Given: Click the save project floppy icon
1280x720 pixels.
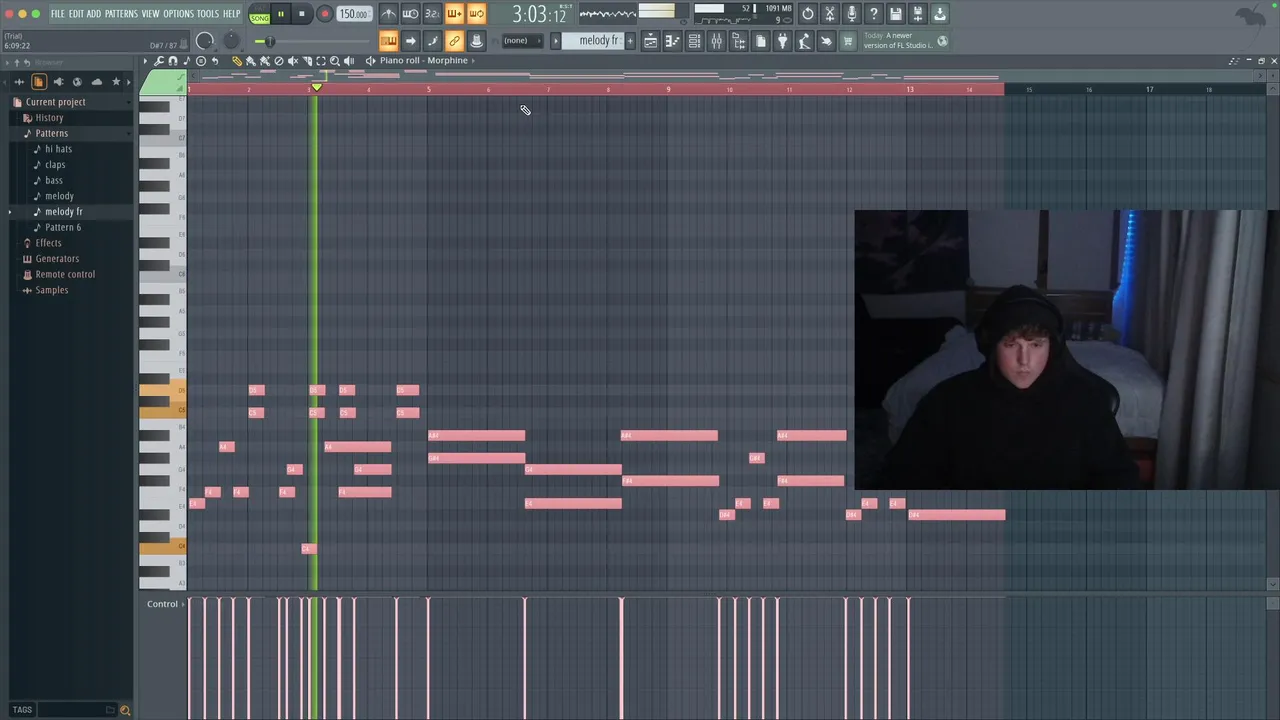Looking at the screenshot, I should (x=896, y=14).
